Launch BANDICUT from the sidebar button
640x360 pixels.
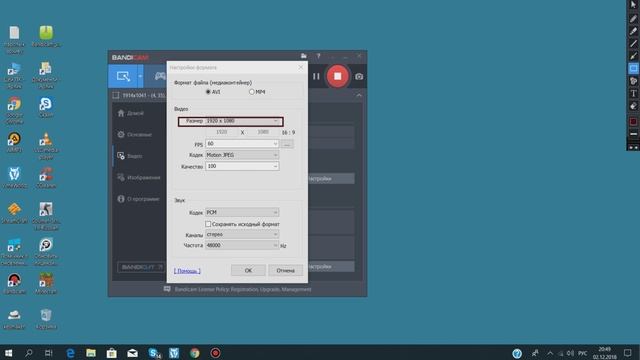[142, 267]
